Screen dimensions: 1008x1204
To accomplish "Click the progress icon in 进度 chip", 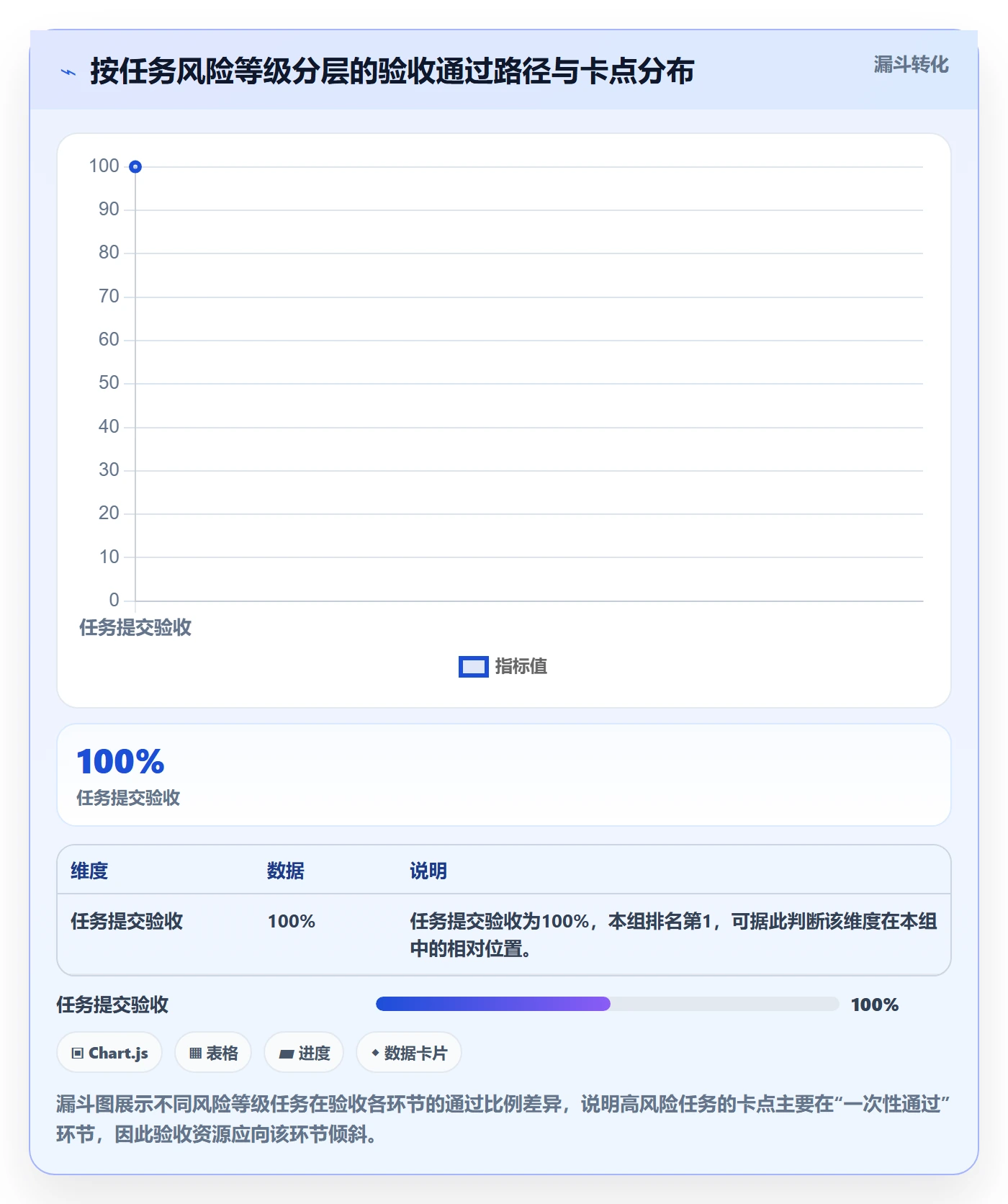I will [287, 1054].
